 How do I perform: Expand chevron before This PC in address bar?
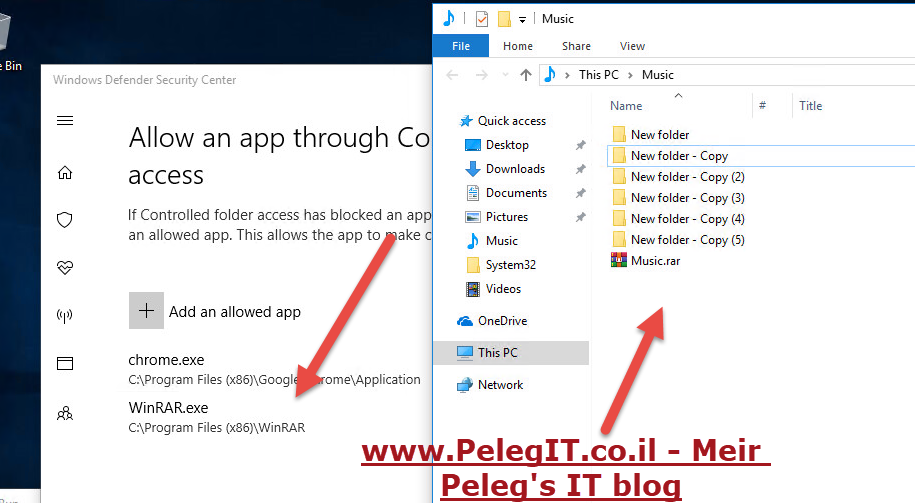(567, 75)
